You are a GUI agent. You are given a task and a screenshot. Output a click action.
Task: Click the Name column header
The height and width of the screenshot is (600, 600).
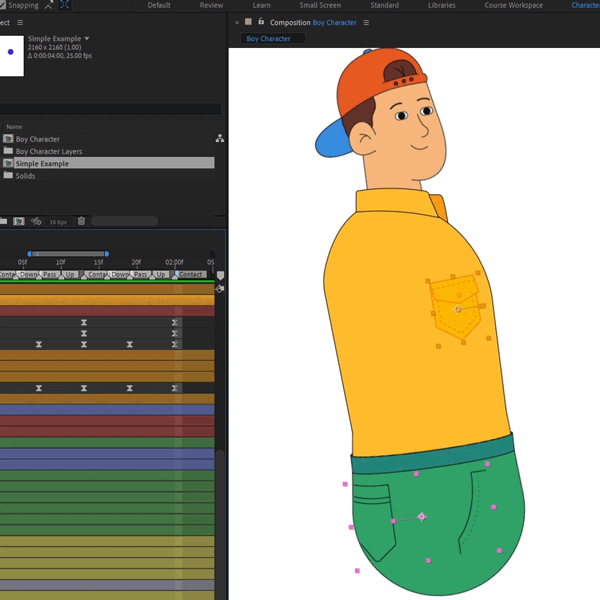click(14, 127)
